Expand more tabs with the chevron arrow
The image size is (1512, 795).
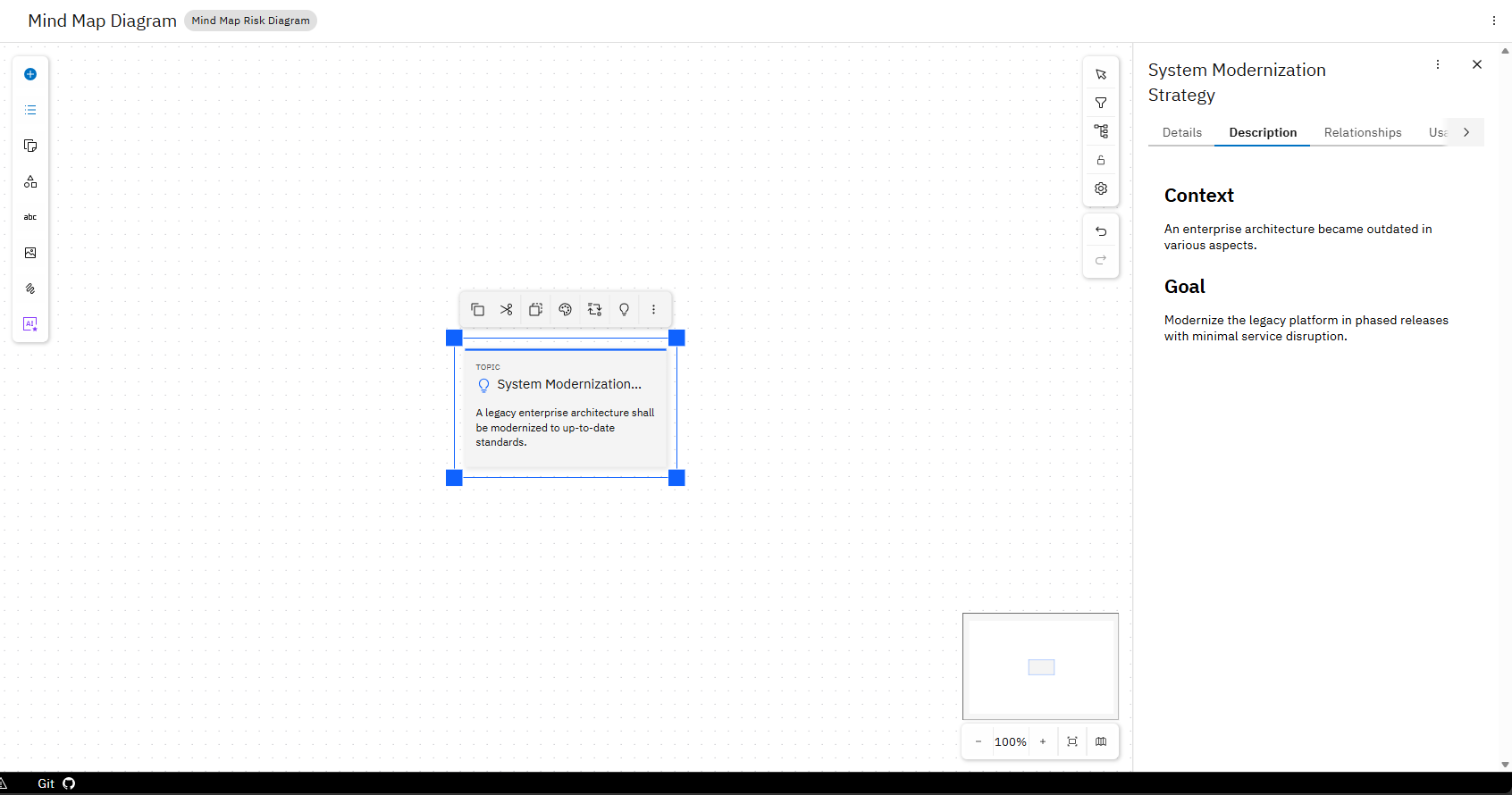point(1466,132)
